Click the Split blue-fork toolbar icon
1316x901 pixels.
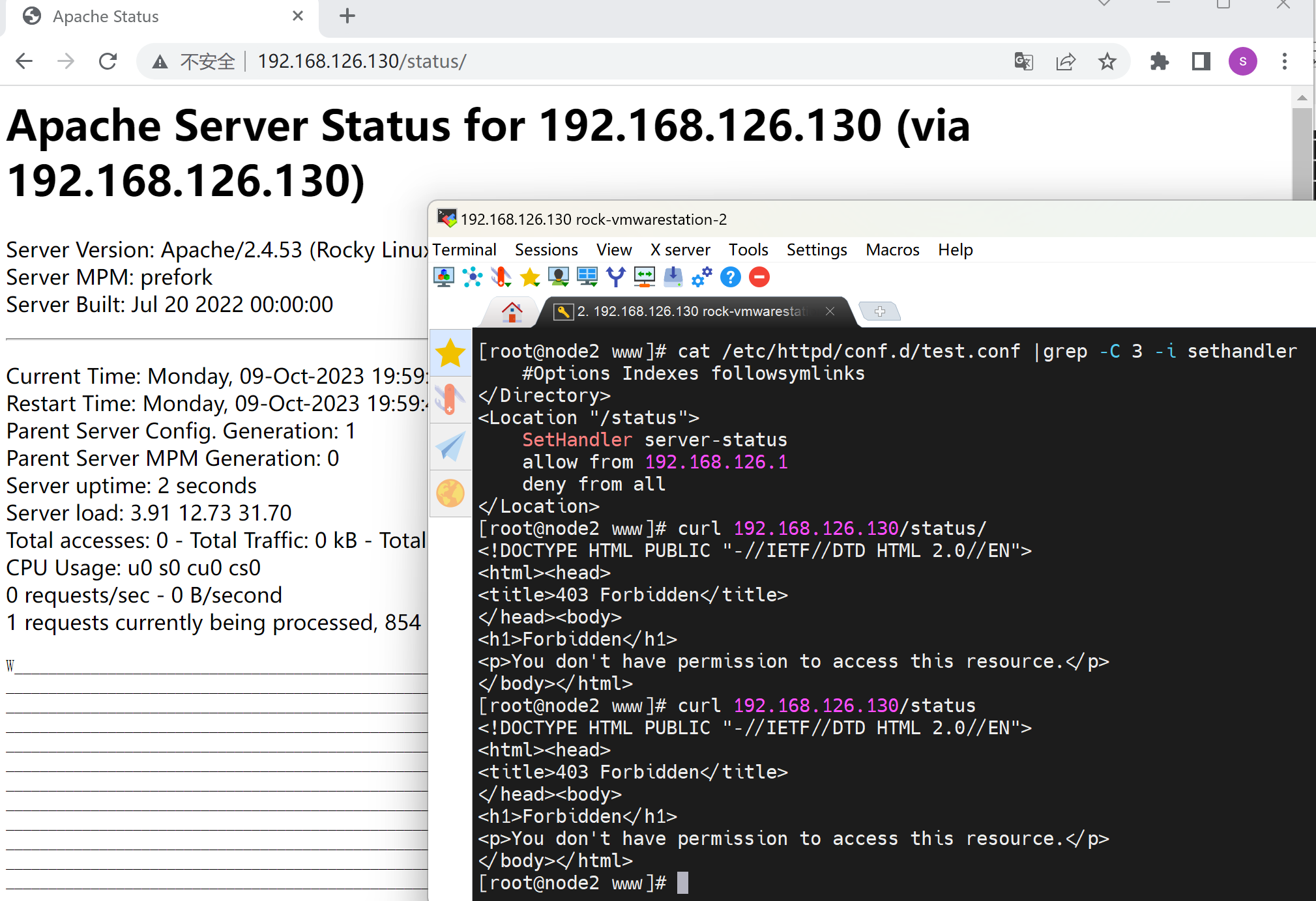pos(615,278)
